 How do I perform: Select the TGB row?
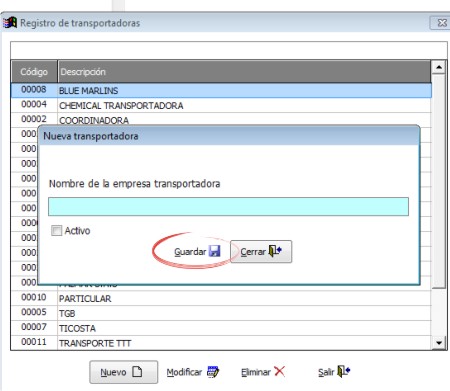pos(221,313)
